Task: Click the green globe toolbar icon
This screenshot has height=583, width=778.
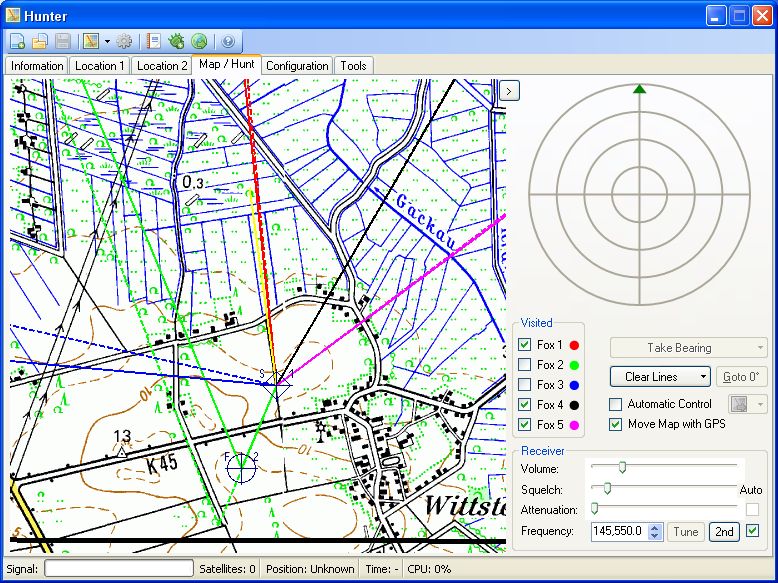Action: (199, 42)
